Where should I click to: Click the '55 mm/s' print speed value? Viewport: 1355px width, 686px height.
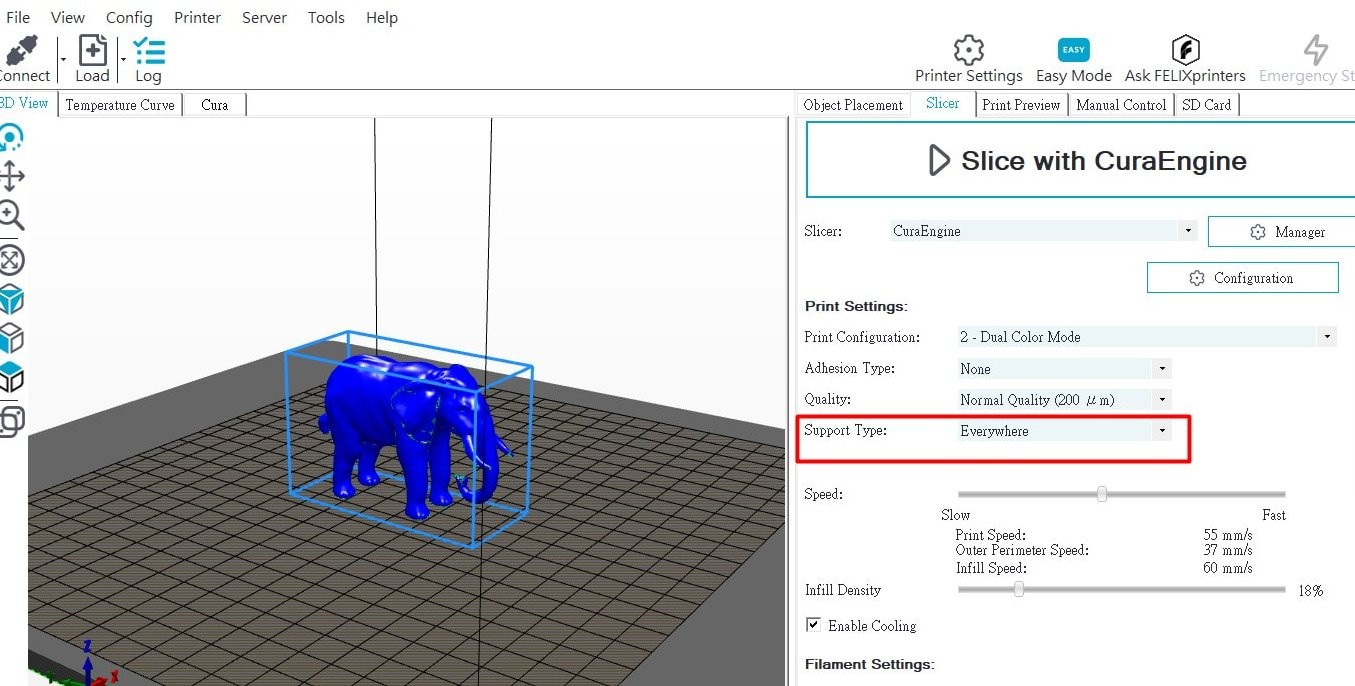[1228, 535]
